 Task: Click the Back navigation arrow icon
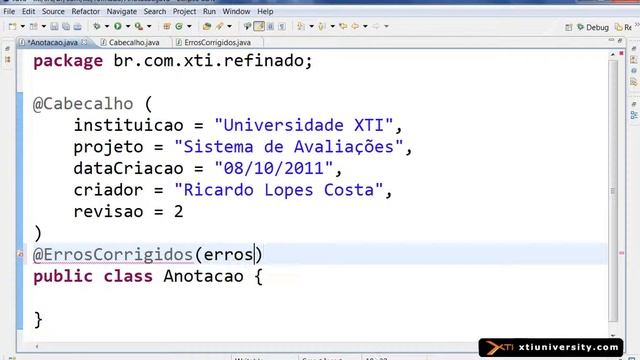tap(355, 27)
